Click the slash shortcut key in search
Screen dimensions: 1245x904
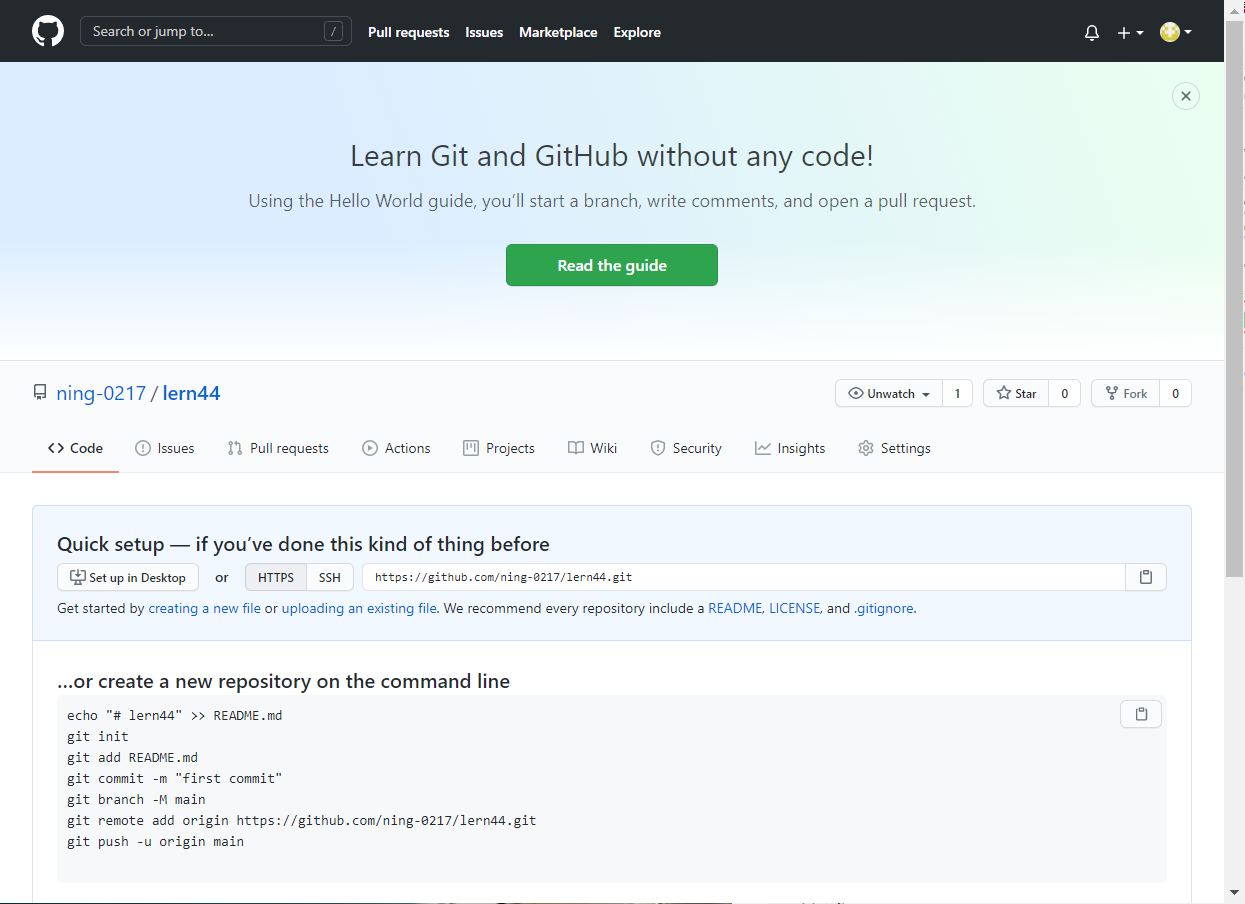point(333,31)
